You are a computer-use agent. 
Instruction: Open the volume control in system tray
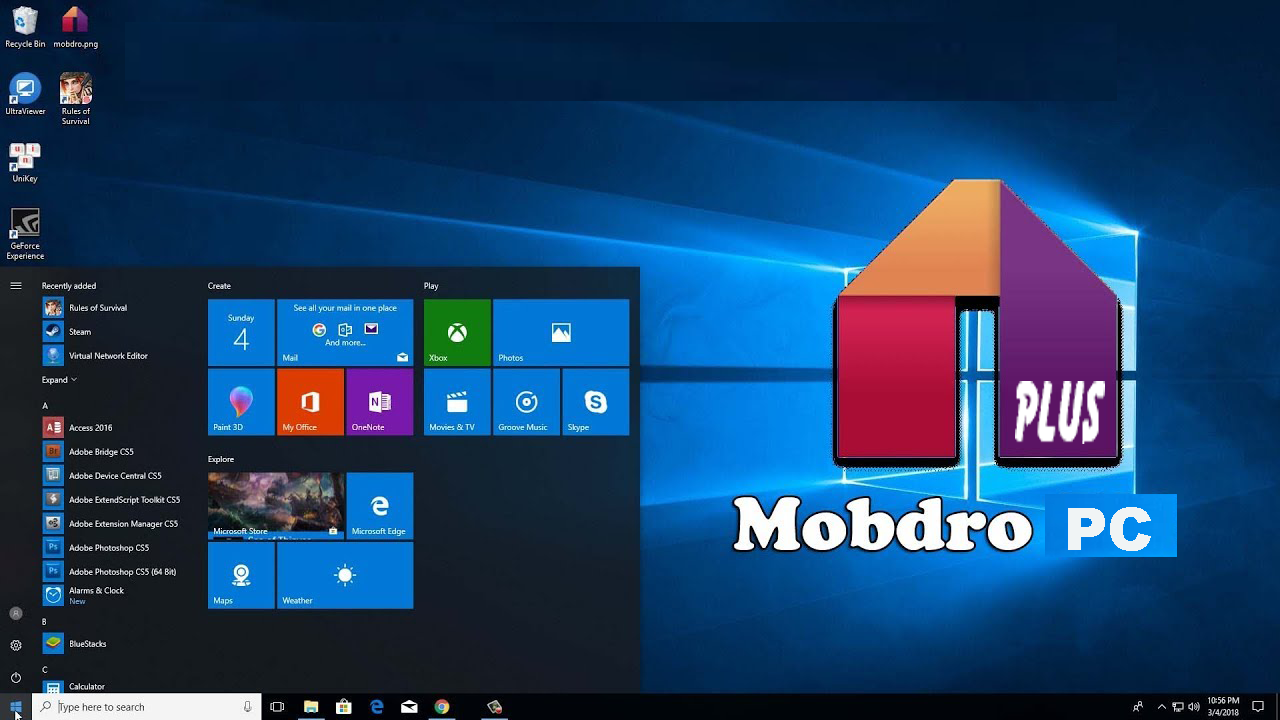(1194, 707)
